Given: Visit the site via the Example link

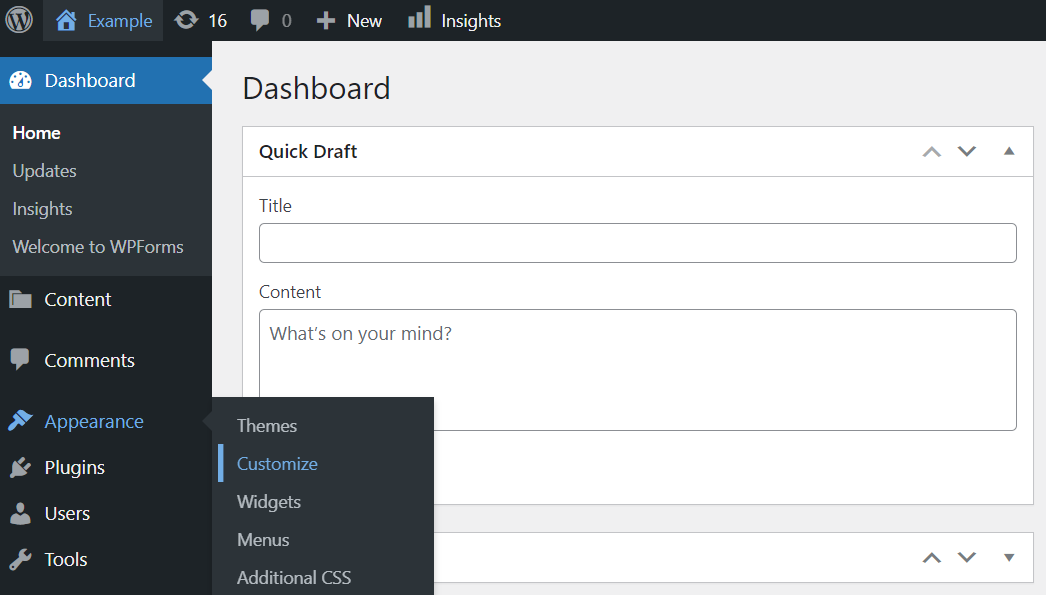Looking at the screenshot, I should 120,19.
